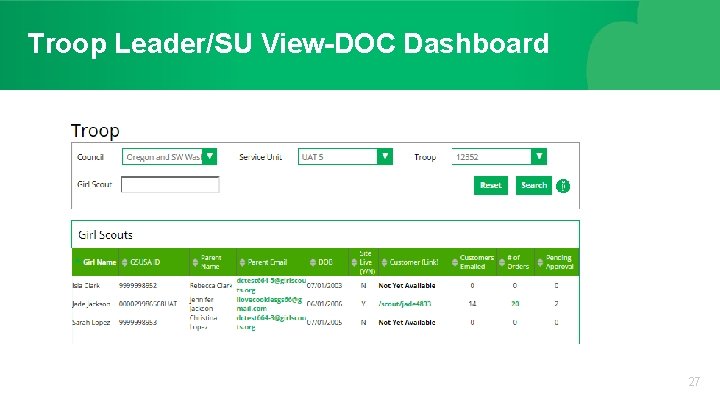The width and height of the screenshot is (720, 405).
Task: Sort by the # of Orders column icon
Action: pos(502,262)
